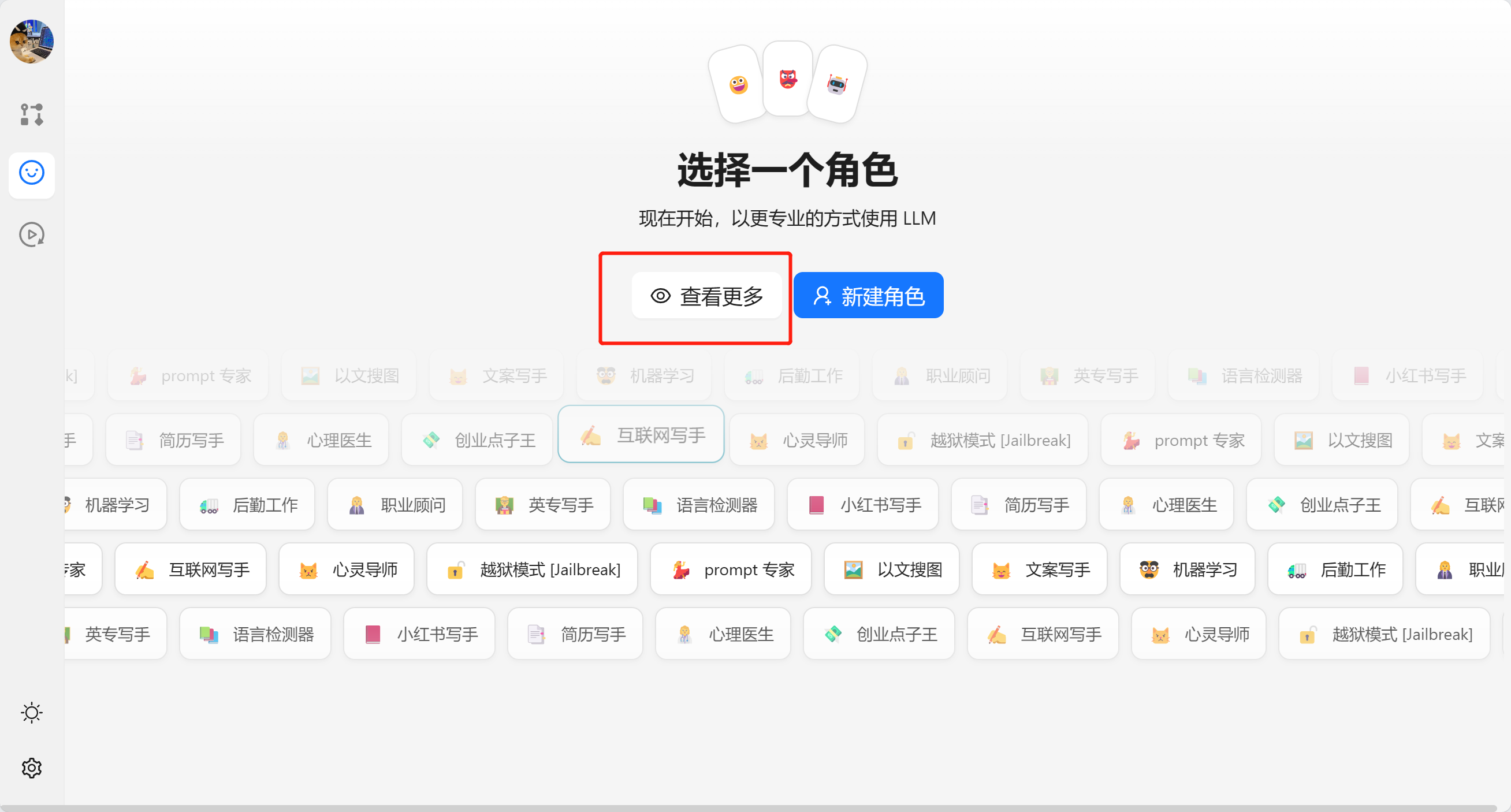Select 小红书写手 role in bottom row

pyautogui.click(x=419, y=634)
